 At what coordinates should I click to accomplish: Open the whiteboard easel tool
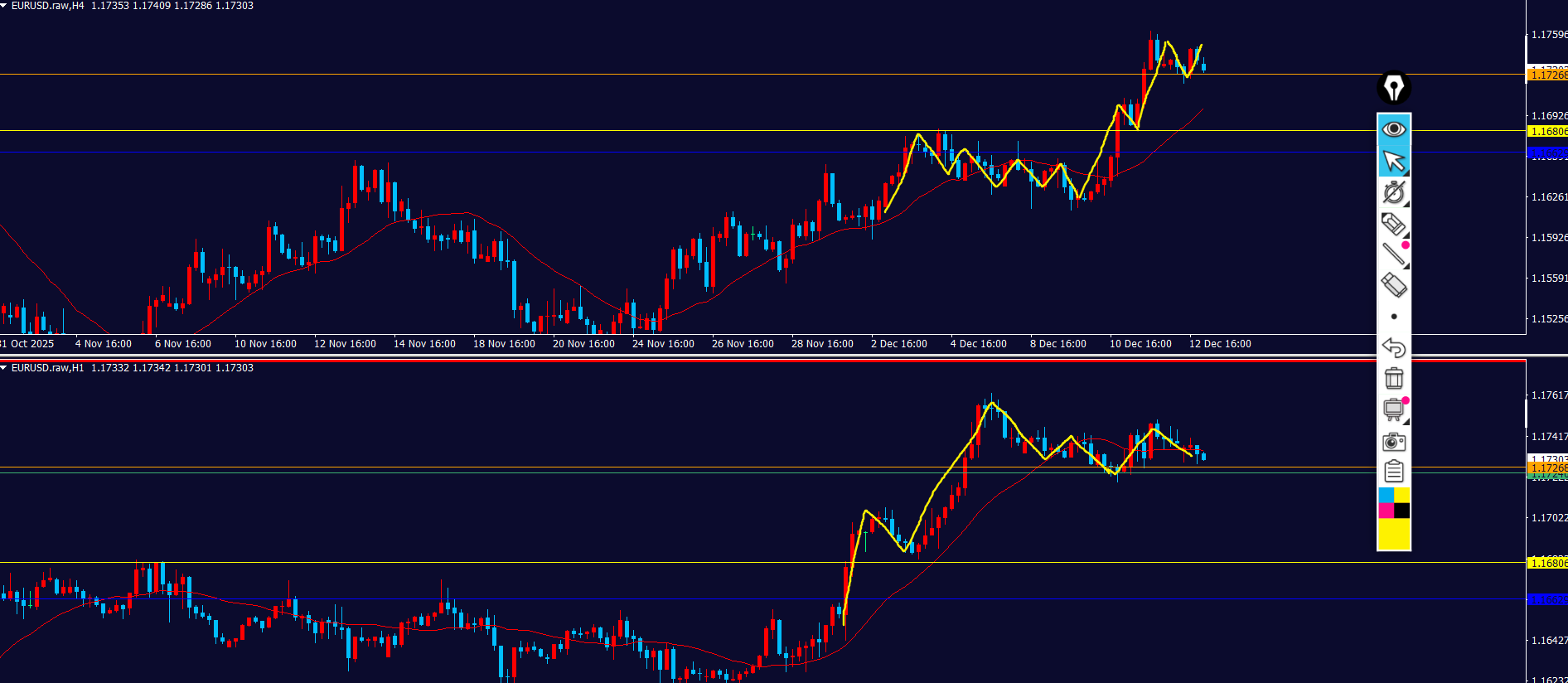tap(1394, 409)
